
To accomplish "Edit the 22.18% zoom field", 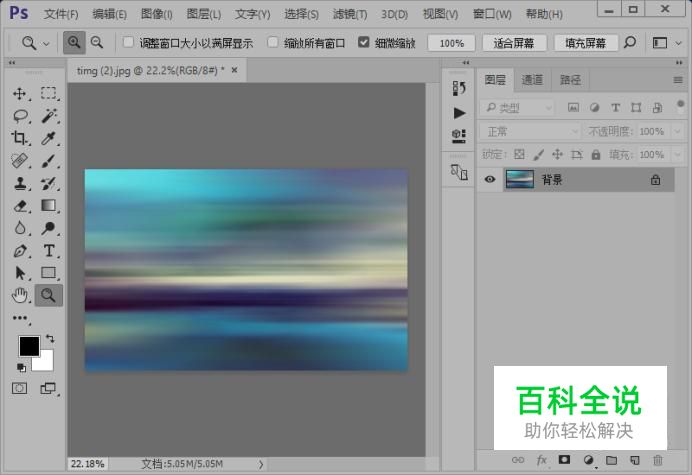I will (x=87, y=464).
